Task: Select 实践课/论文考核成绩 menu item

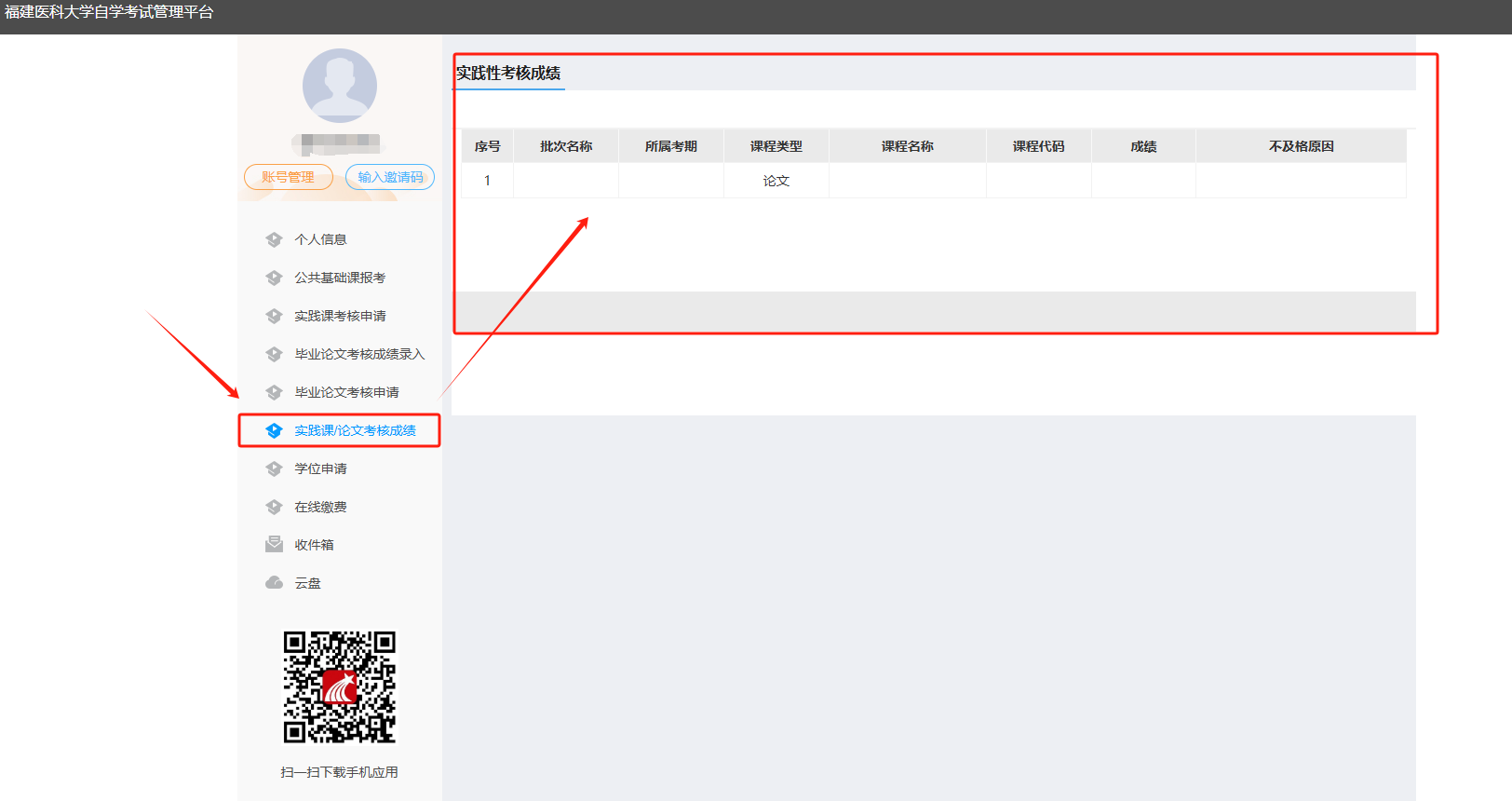Action: point(355,430)
